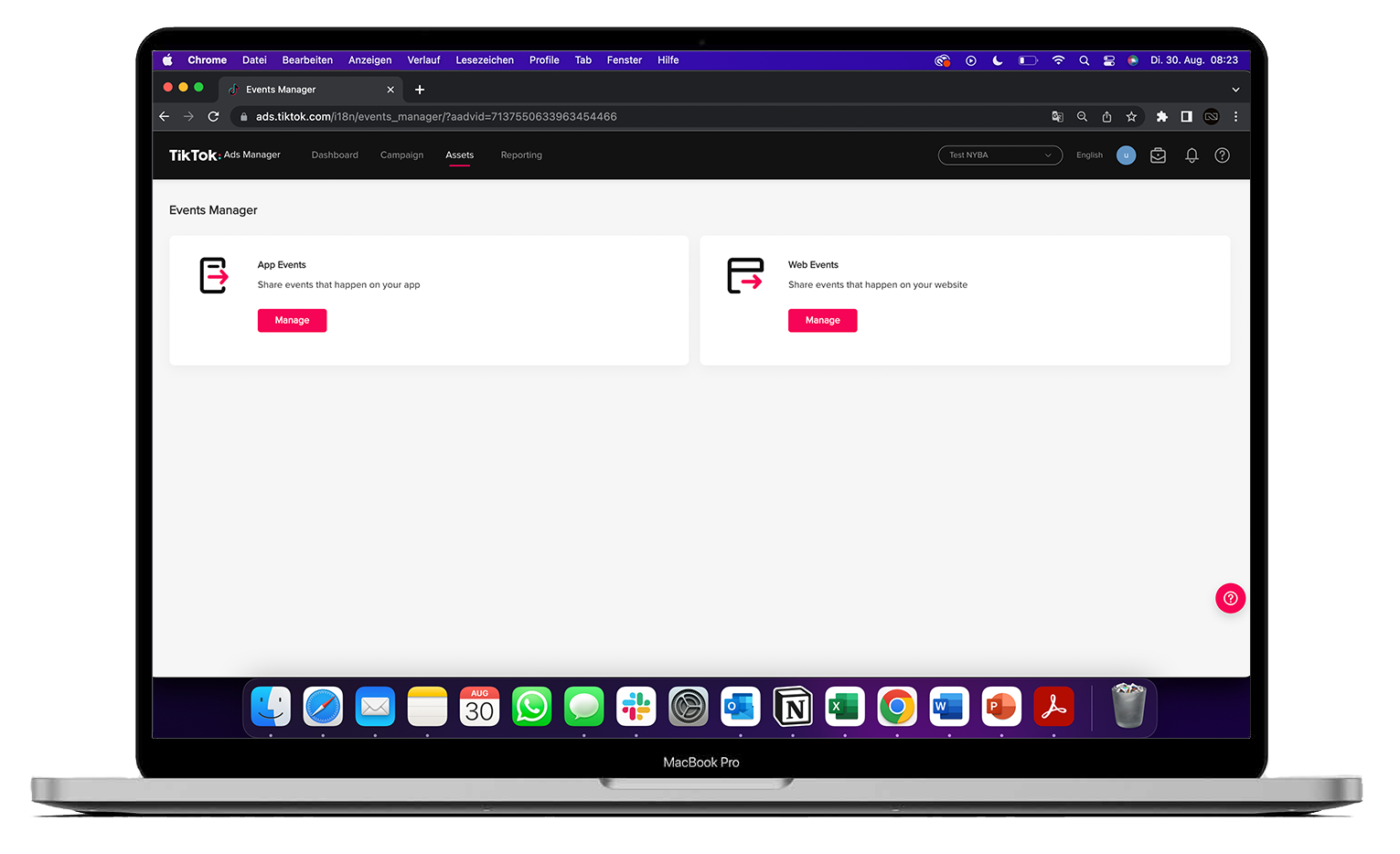Open Slack from the dock
This screenshot has width=1400, height=854.
636,707
